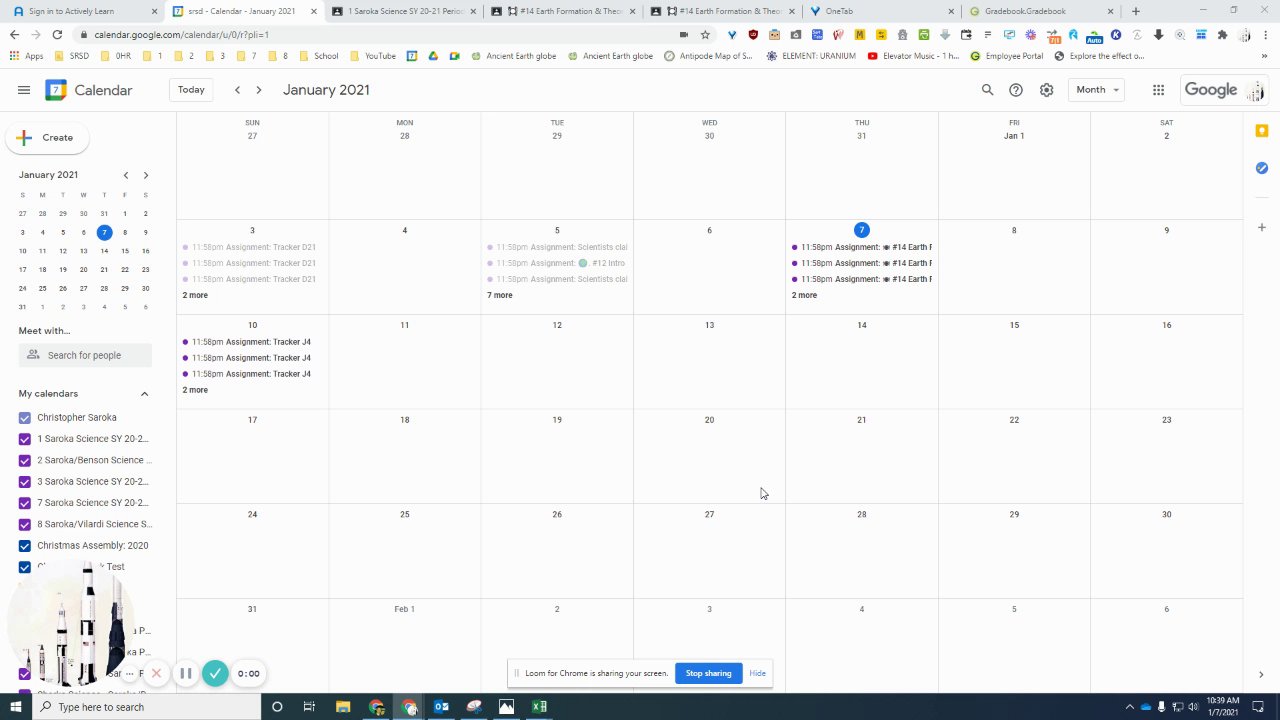Open the YouTube bookmark
This screenshot has height=720, width=1280.
(373, 56)
